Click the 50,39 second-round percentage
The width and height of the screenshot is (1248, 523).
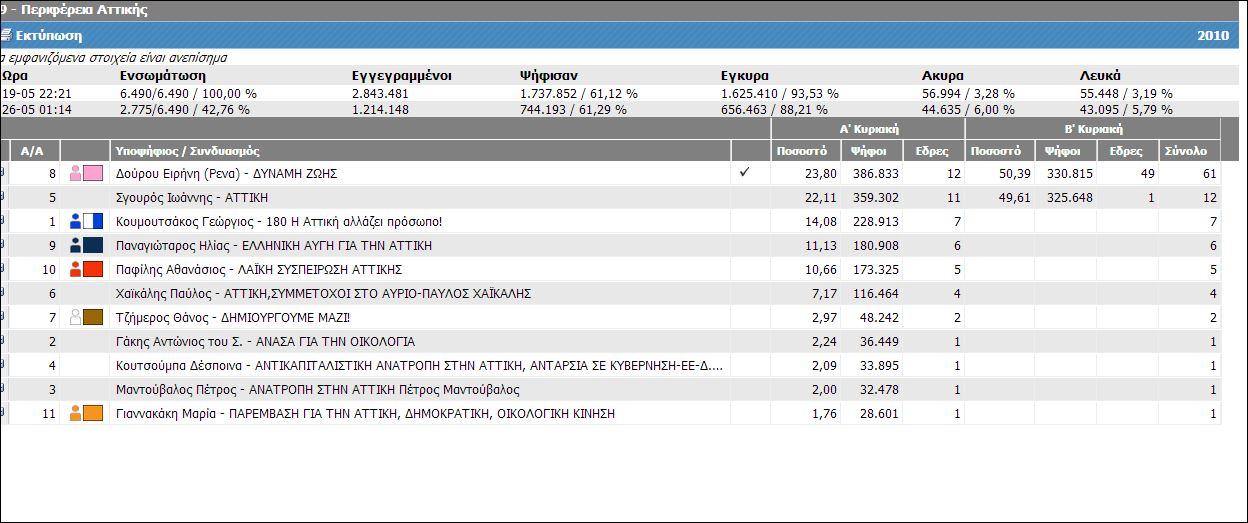coord(1013,173)
